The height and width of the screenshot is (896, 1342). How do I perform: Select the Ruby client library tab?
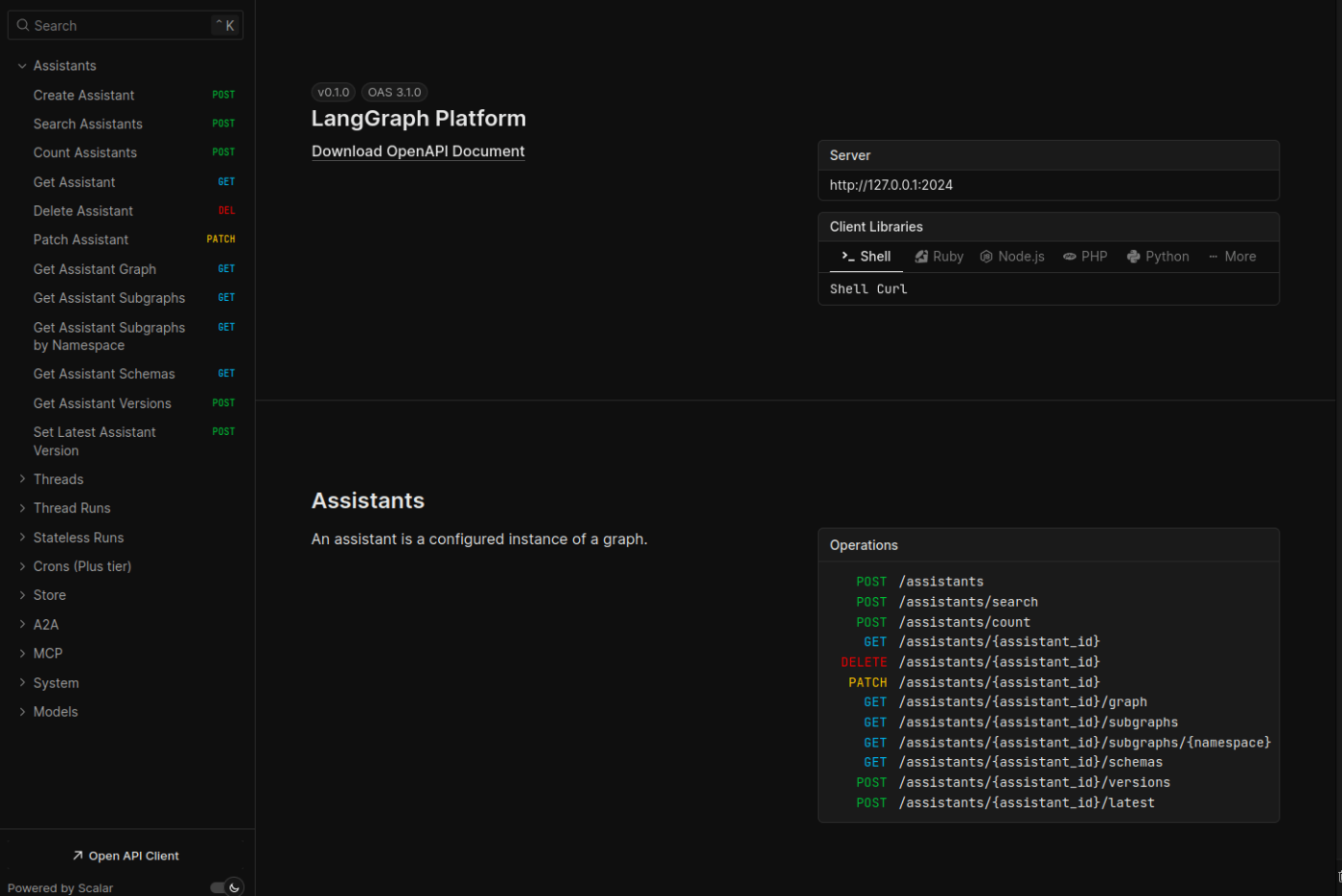939,257
